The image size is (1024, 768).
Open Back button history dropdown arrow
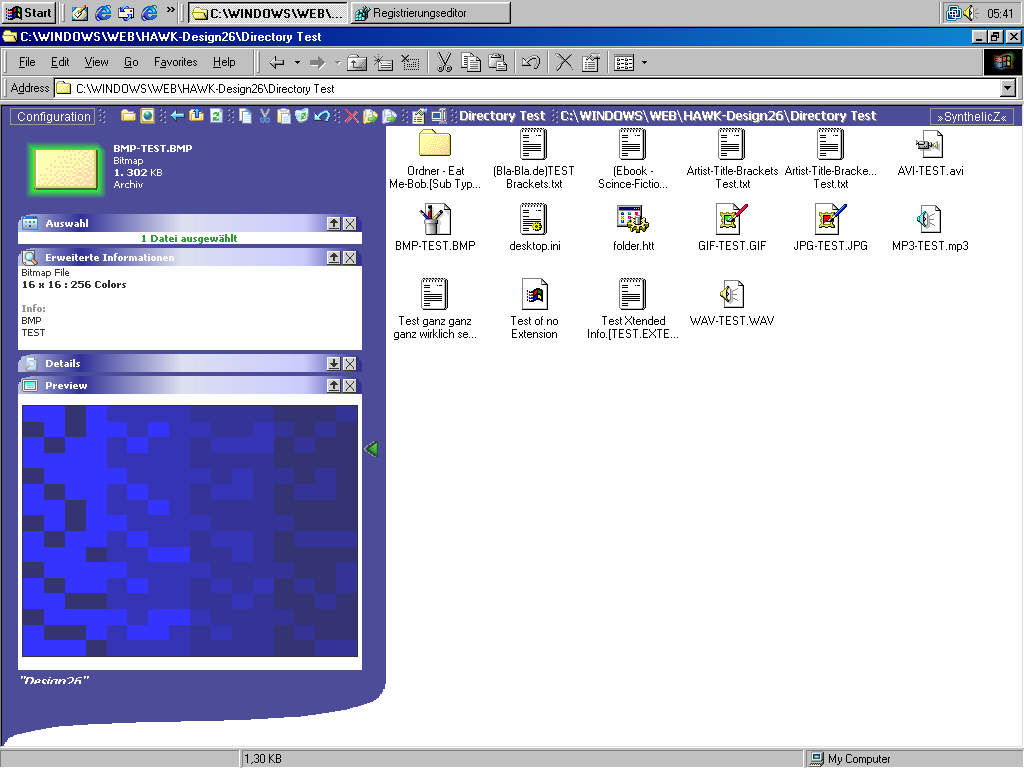click(297, 63)
